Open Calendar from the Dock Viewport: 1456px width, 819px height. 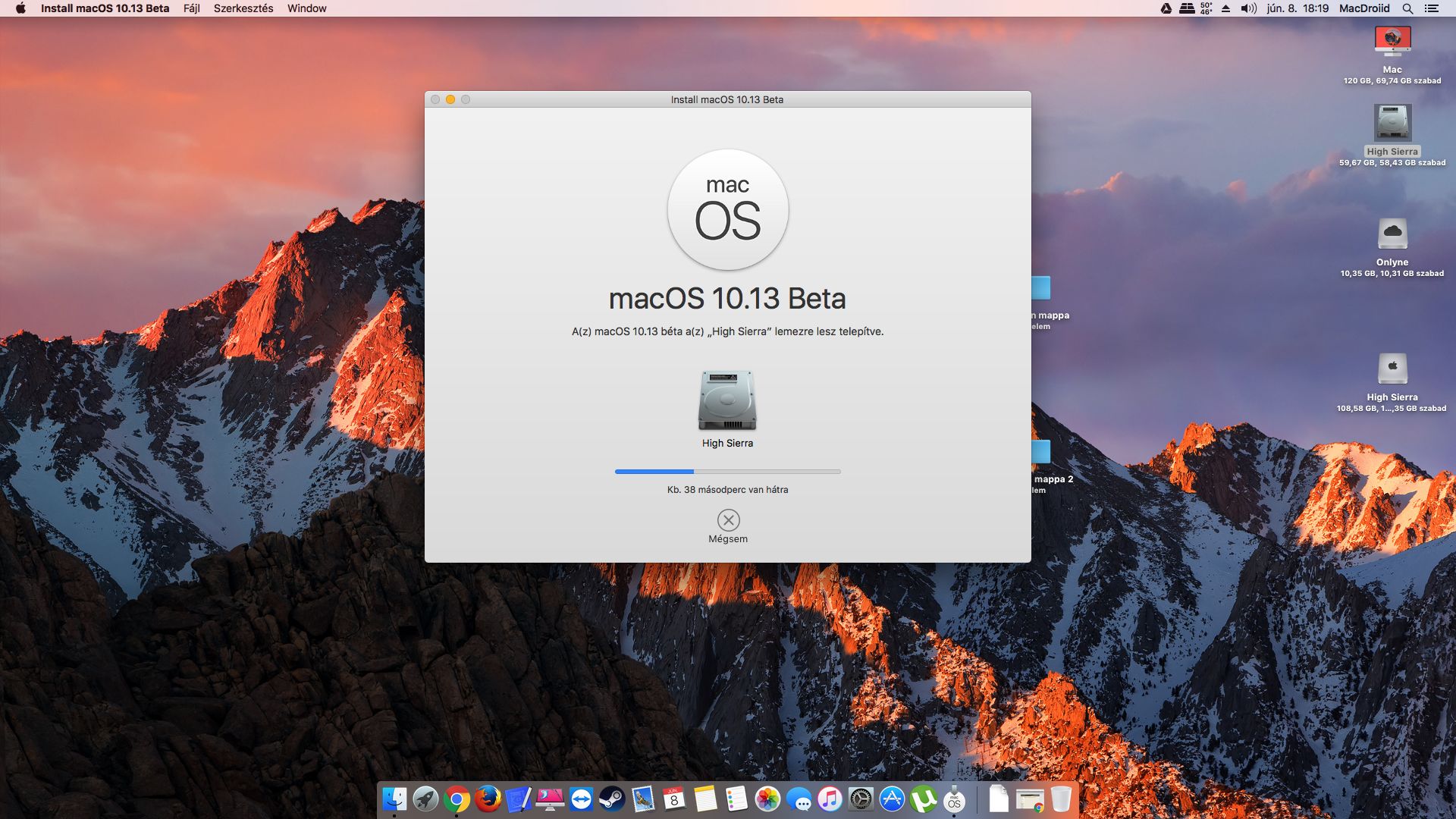[674, 799]
